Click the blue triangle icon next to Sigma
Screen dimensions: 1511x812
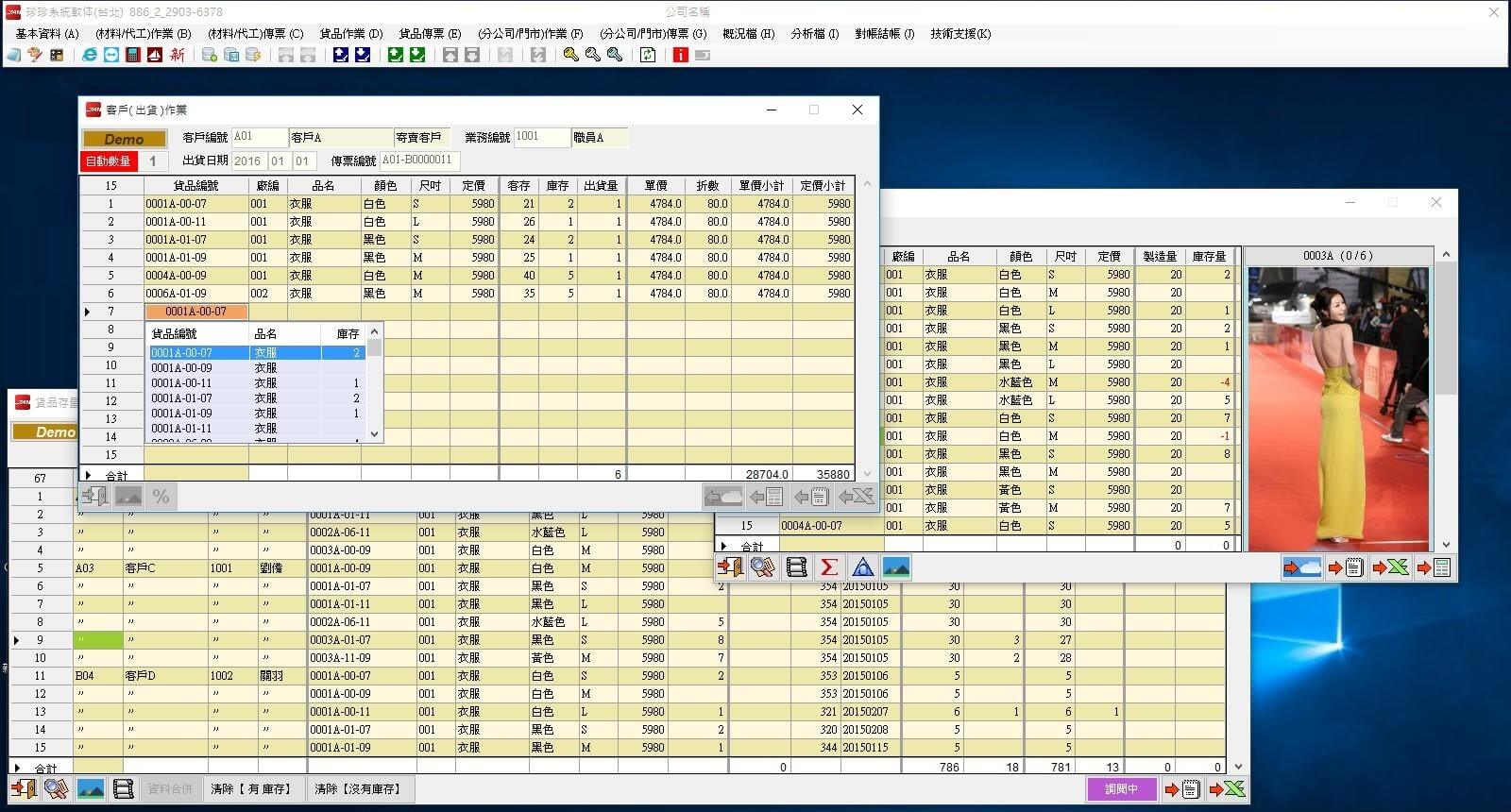[x=862, y=567]
